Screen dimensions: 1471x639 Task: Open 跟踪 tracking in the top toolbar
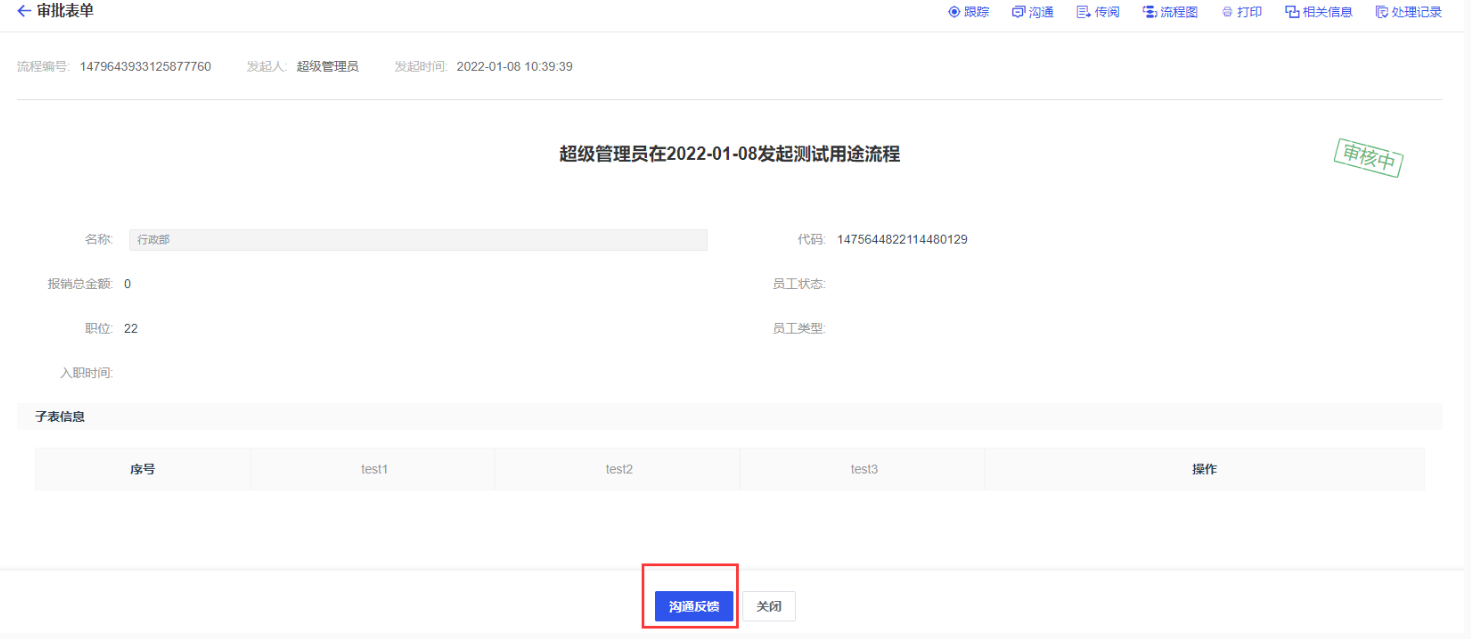coord(969,12)
